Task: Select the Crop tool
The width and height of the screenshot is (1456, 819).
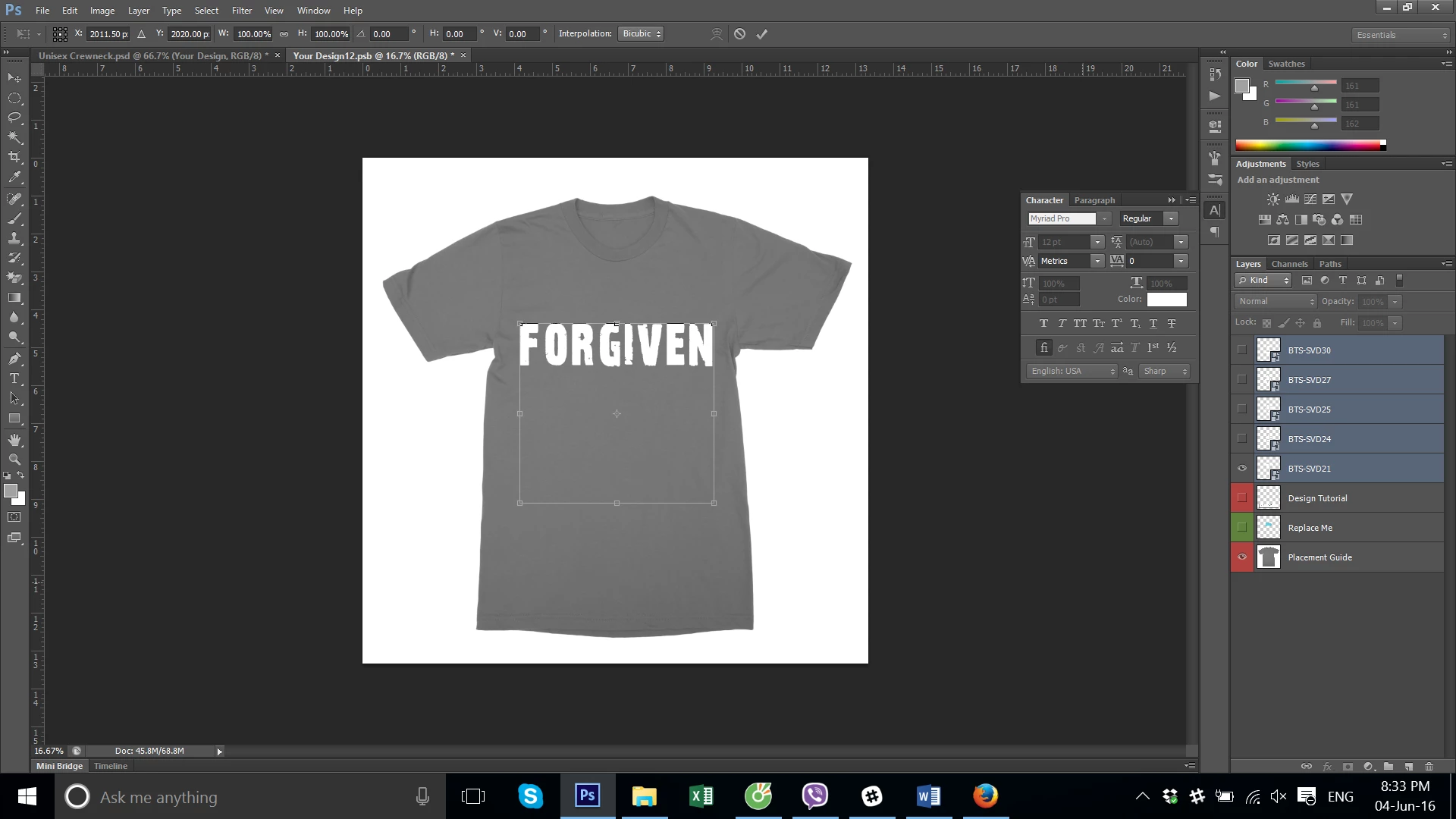Action: click(14, 157)
